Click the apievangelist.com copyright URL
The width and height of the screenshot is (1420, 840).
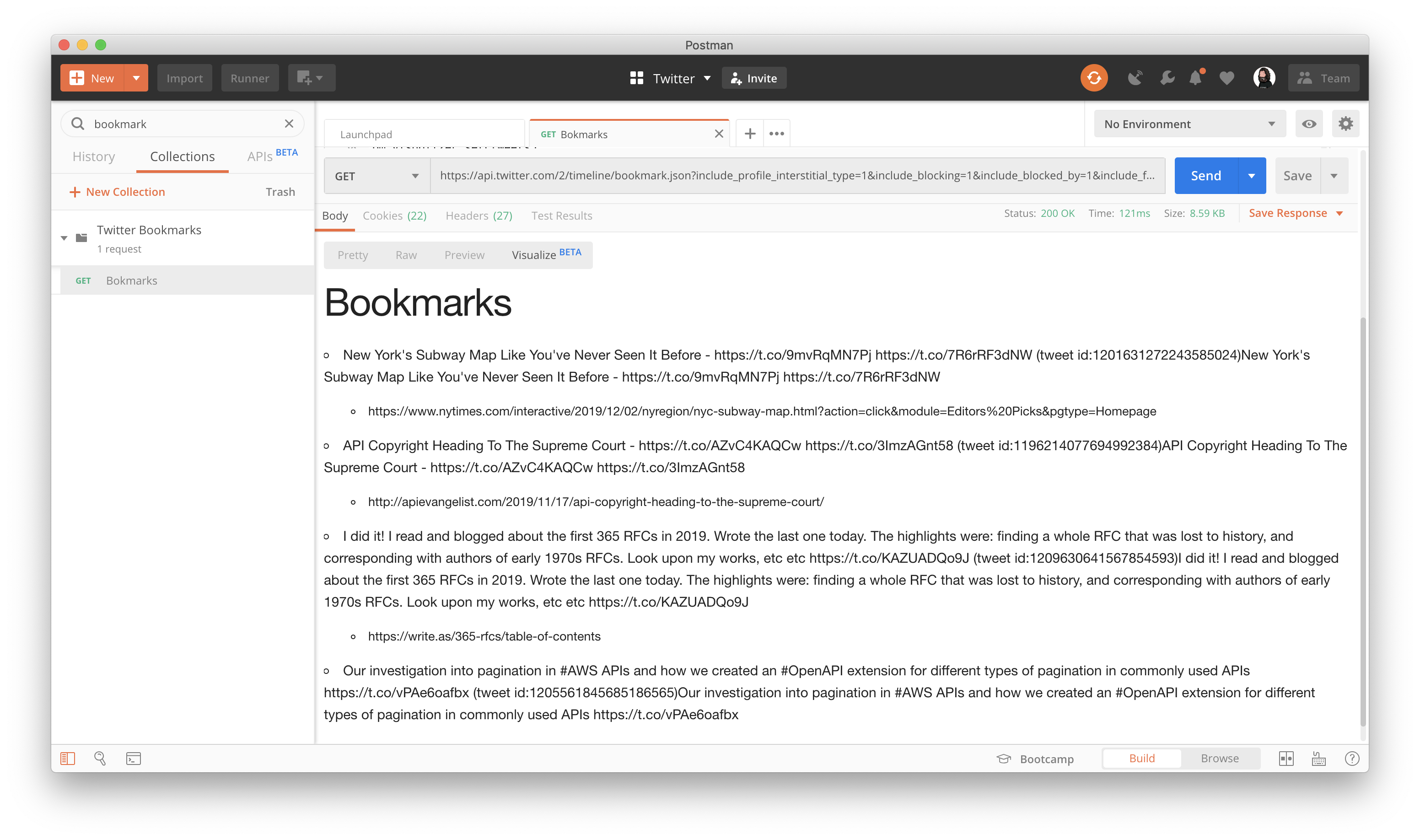tap(595, 501)
